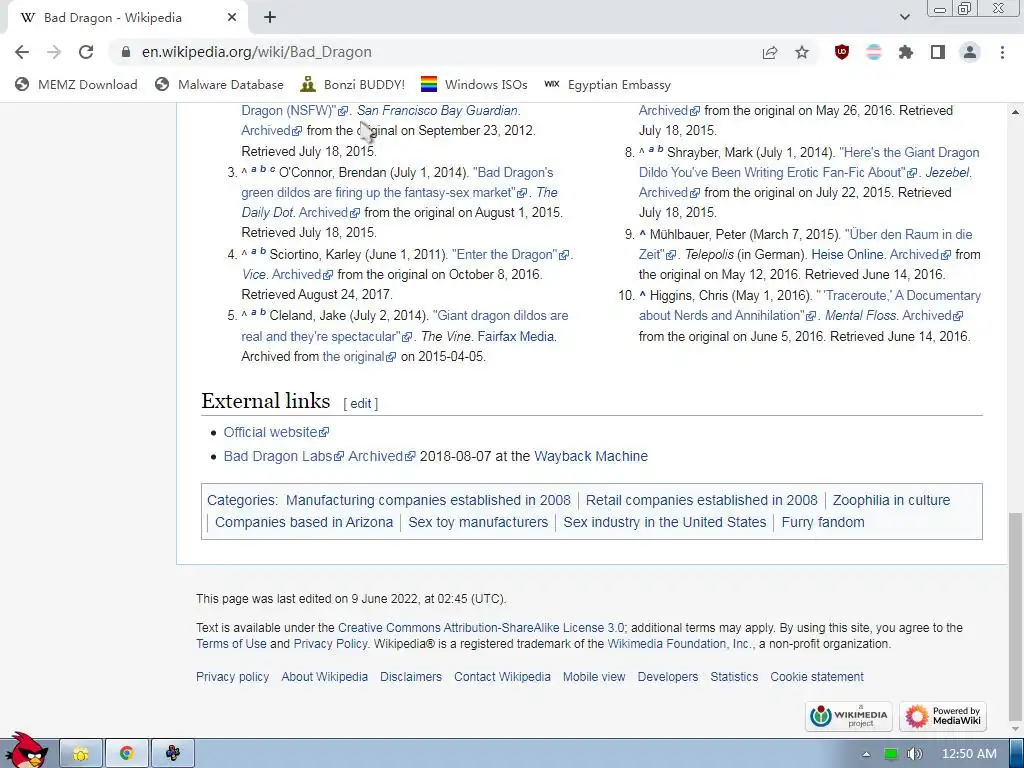Screen dimensions: 1024x768
Task: Click the Chrome taskbar icon
Action: [x=127, y=754]
